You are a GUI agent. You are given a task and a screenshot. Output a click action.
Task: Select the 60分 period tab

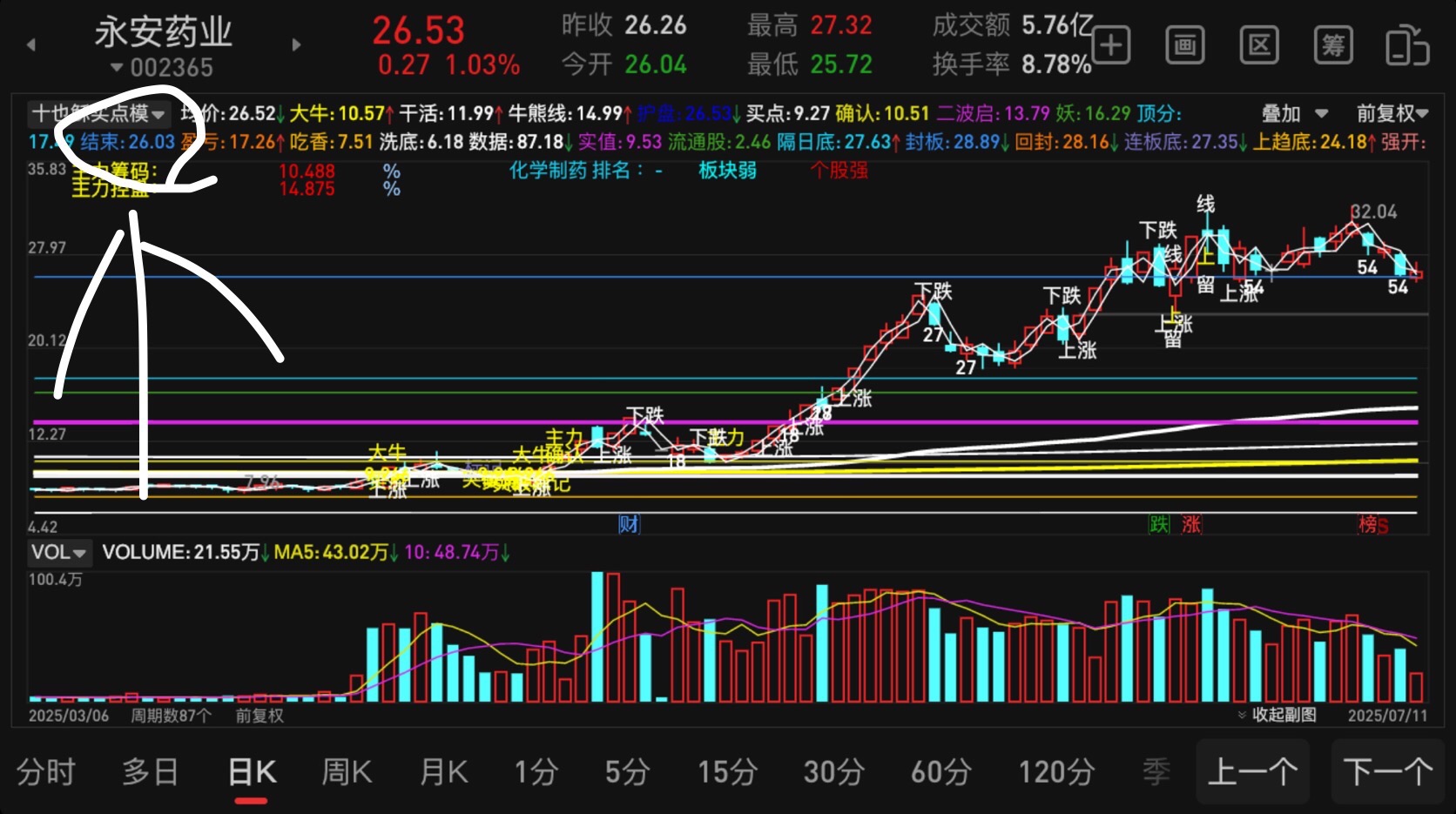click(x=941, y=772)
